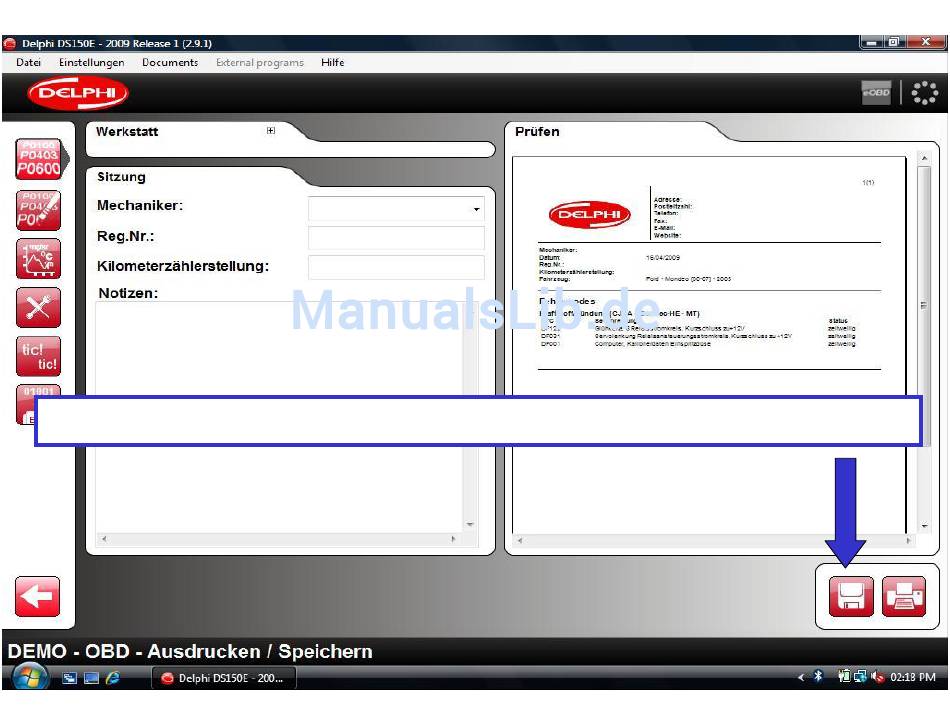Click the Kilometerzählerstellung input field
The image size is (950, 725).
point(396,267)
